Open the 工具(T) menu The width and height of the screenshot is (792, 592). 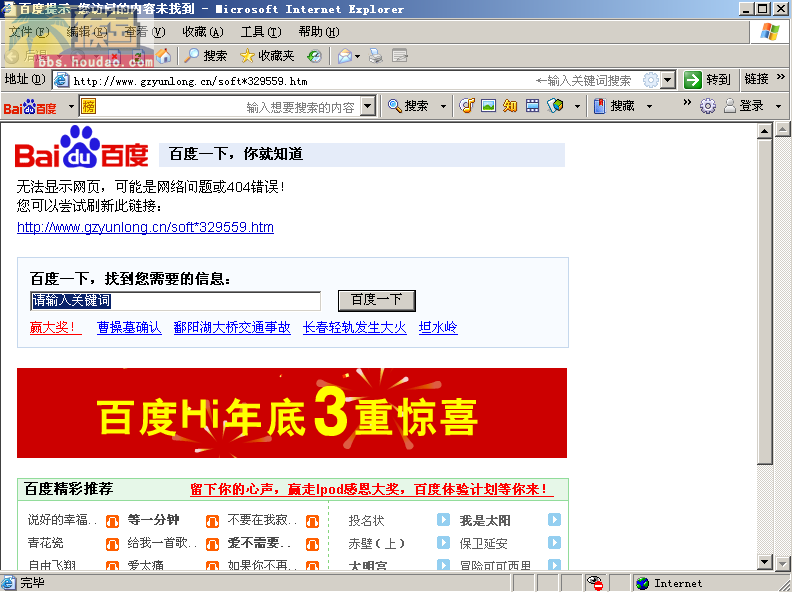tap(261, 32)
